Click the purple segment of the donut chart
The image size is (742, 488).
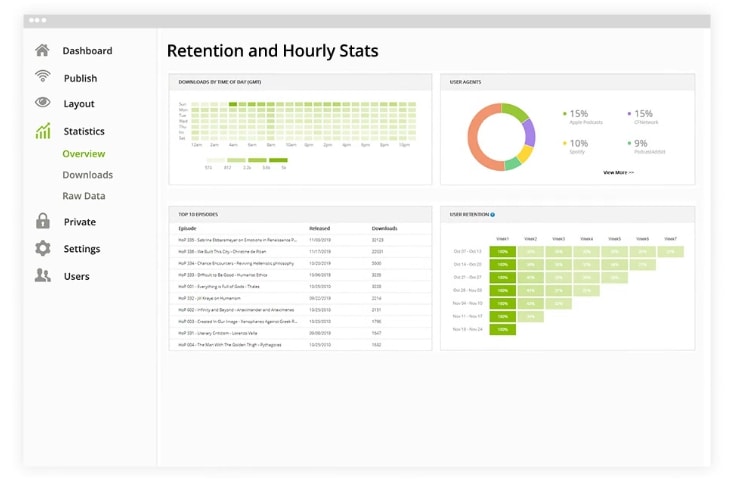[x=530, y=133]
